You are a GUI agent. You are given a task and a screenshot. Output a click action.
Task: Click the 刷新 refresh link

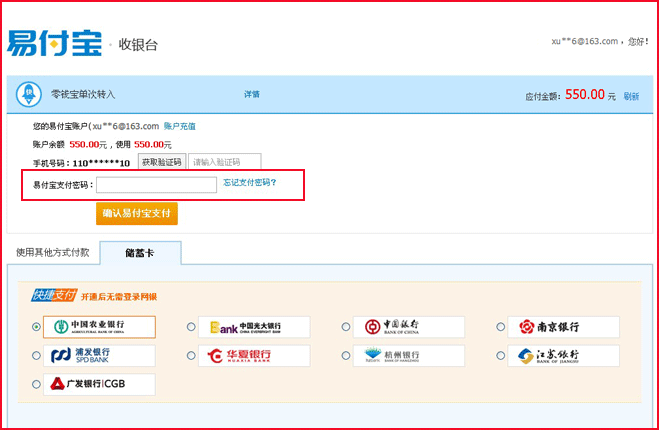(631, 96)
